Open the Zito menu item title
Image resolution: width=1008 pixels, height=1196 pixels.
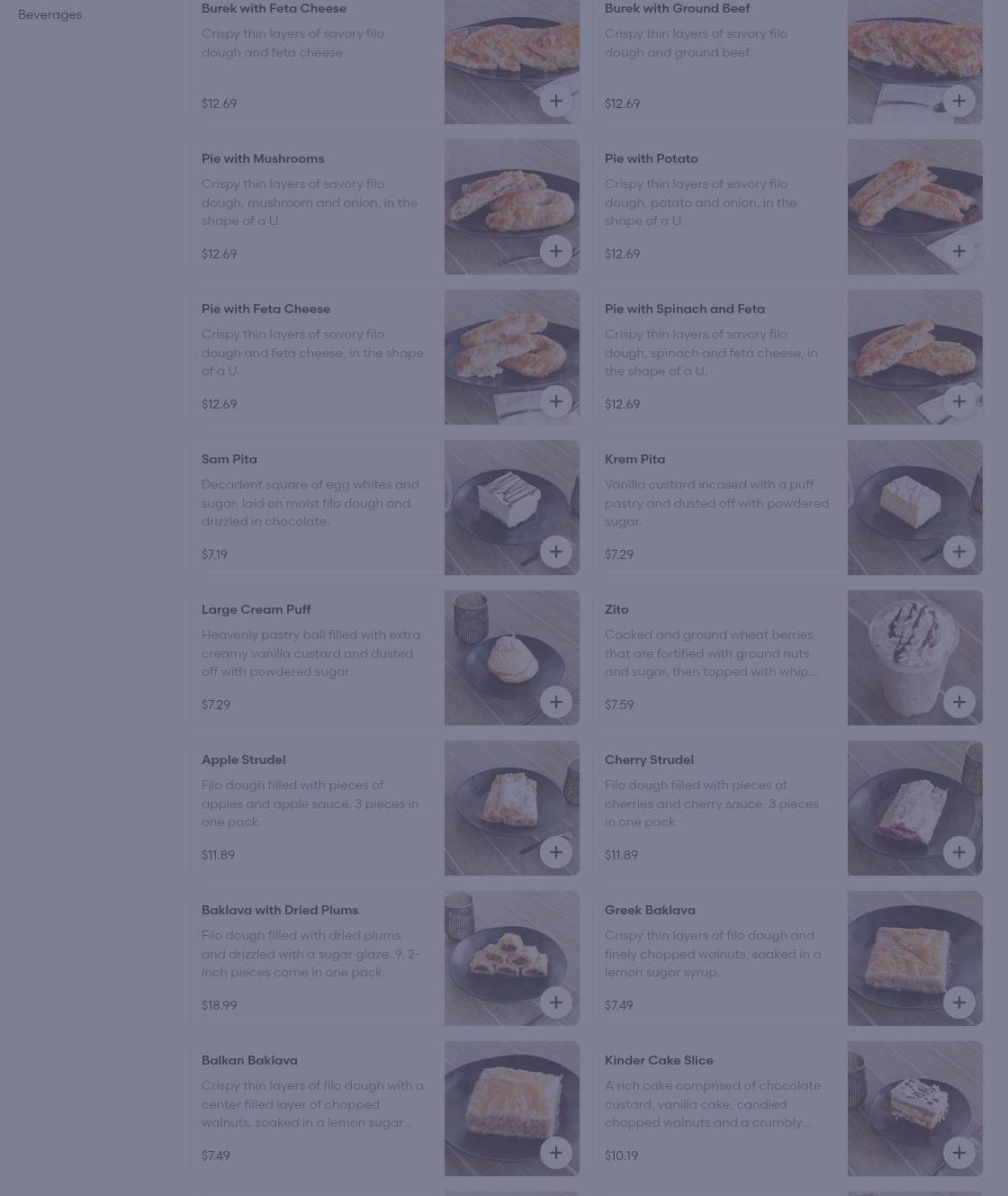[x=616, y=609]
